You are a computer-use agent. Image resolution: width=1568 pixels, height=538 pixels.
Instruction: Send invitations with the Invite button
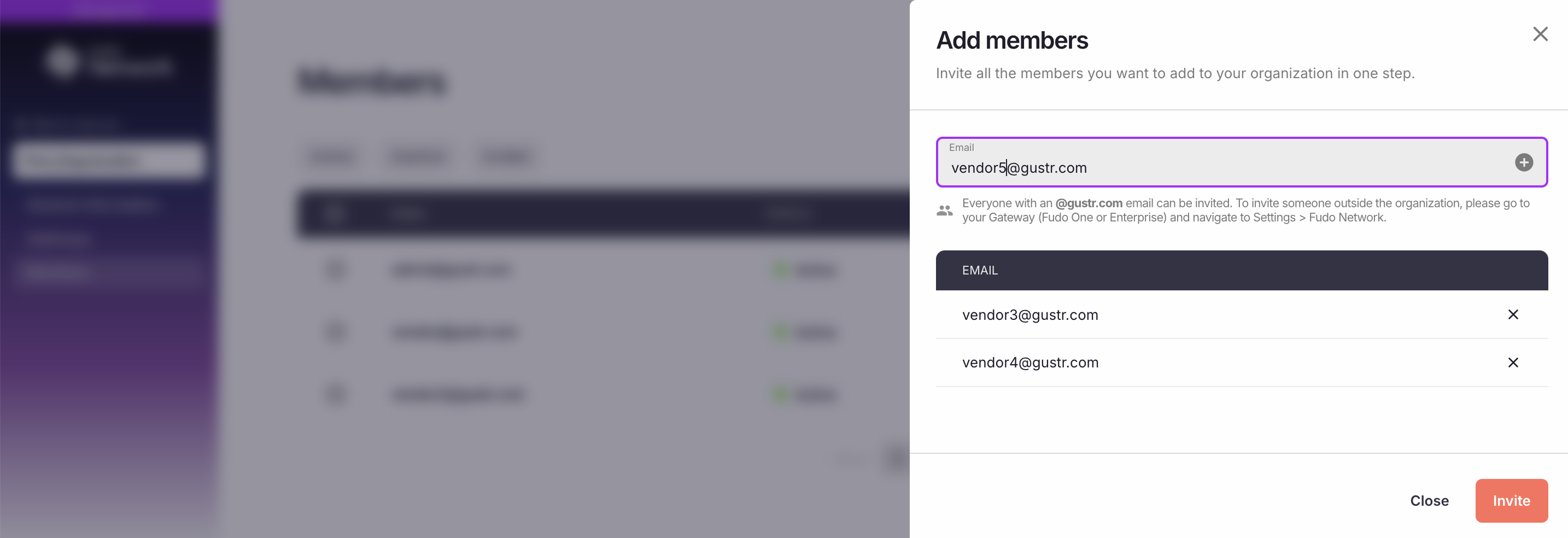click(1511, 500)
